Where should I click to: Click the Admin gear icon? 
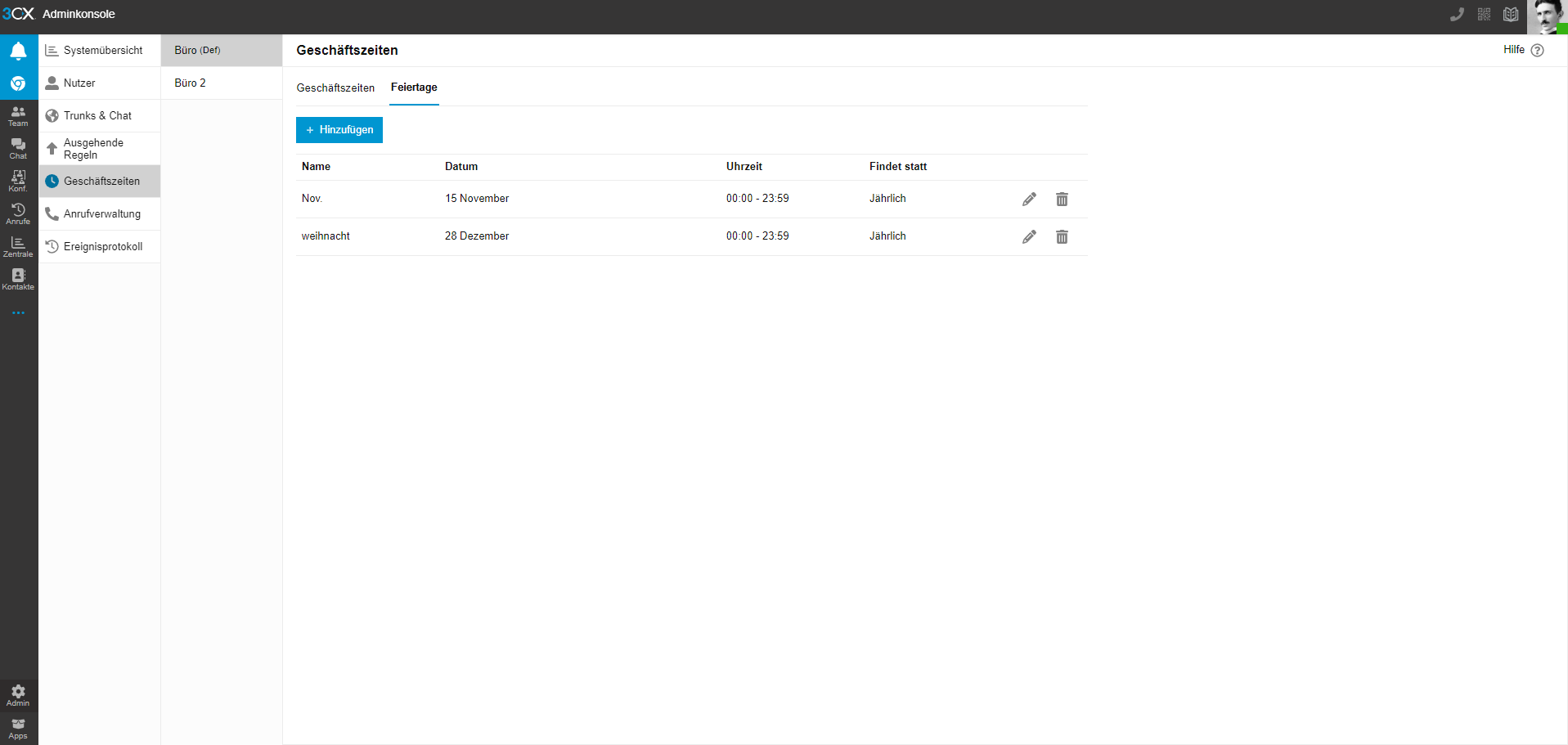(18, 695)
